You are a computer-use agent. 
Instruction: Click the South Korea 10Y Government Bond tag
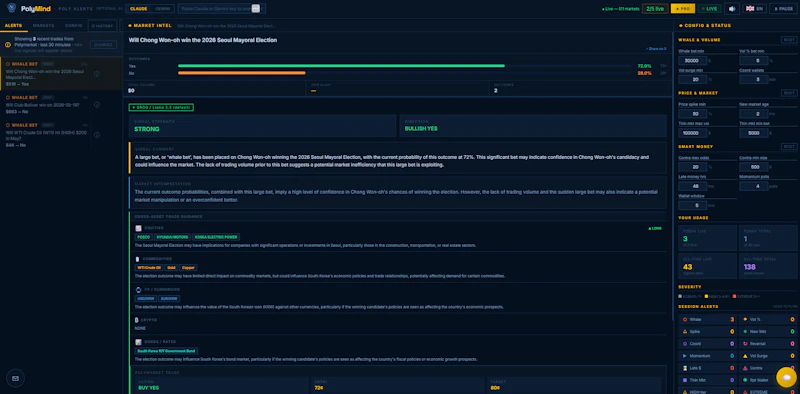[x=166, y=351]
